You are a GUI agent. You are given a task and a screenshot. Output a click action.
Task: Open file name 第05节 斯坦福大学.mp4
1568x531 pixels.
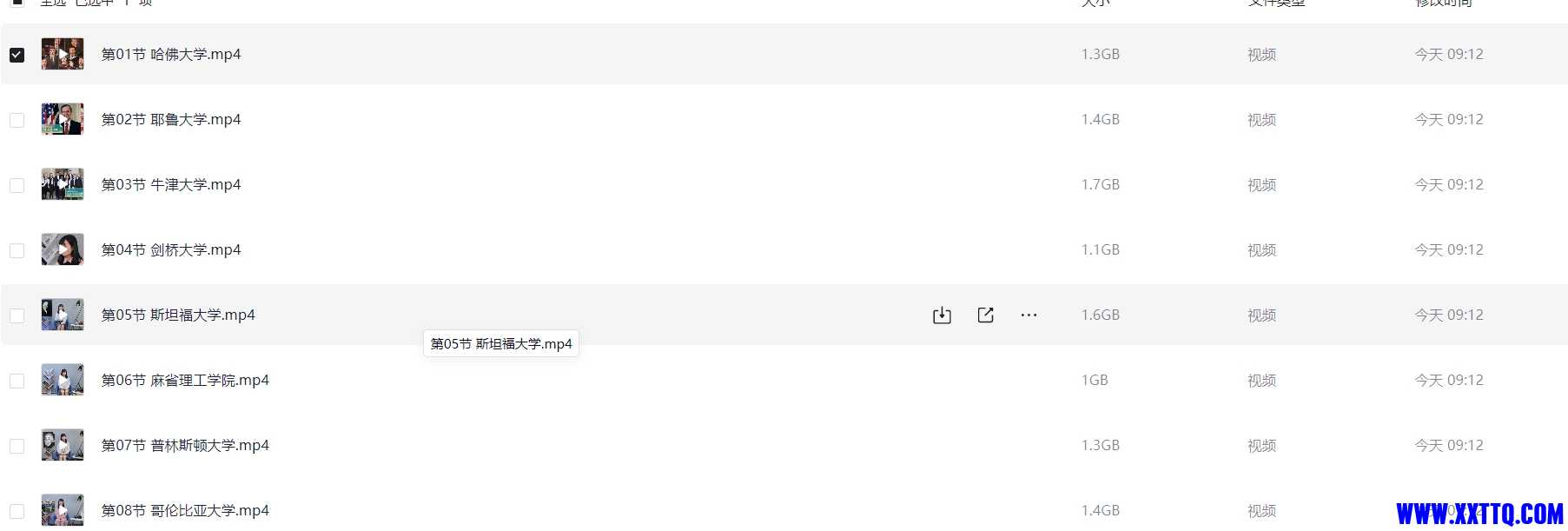click(178, 315)
